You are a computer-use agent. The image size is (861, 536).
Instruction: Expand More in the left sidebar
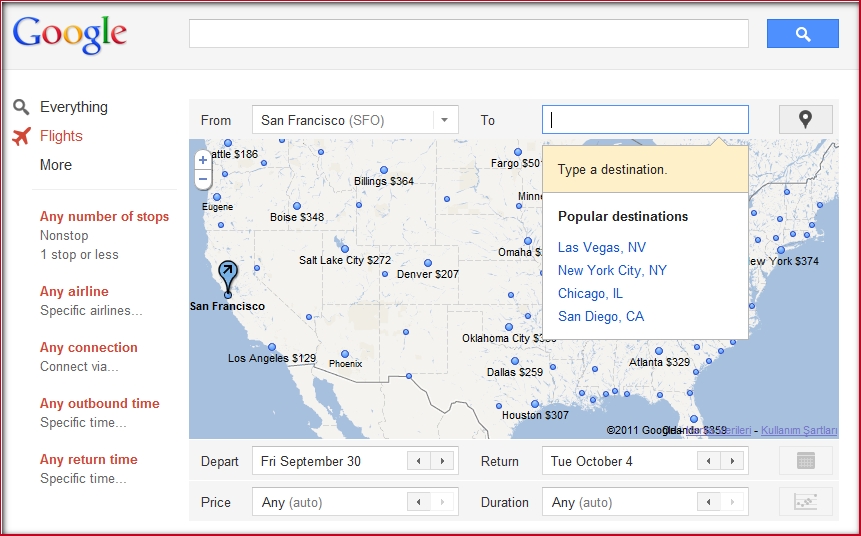[x=55, y=165]
